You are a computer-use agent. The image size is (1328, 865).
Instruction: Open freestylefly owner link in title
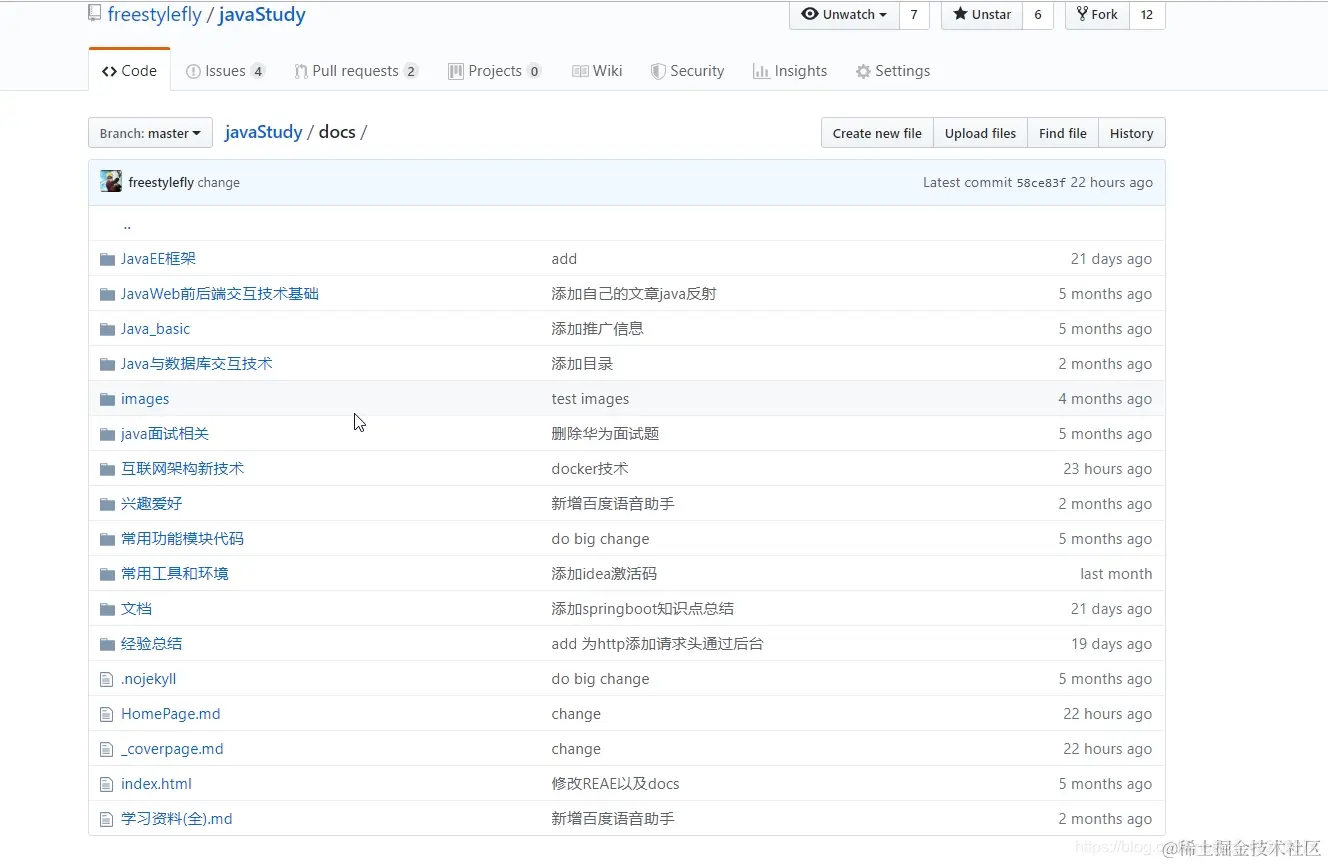(x=155, y=15)
